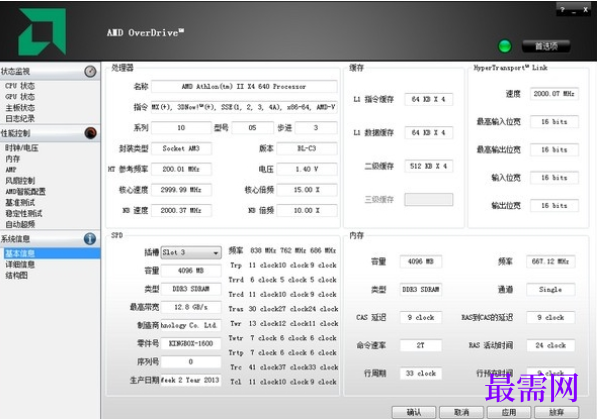Click the 应用 apply button
Image resolution: width=597 pixels, height=419 pixels.
point(509,412)
